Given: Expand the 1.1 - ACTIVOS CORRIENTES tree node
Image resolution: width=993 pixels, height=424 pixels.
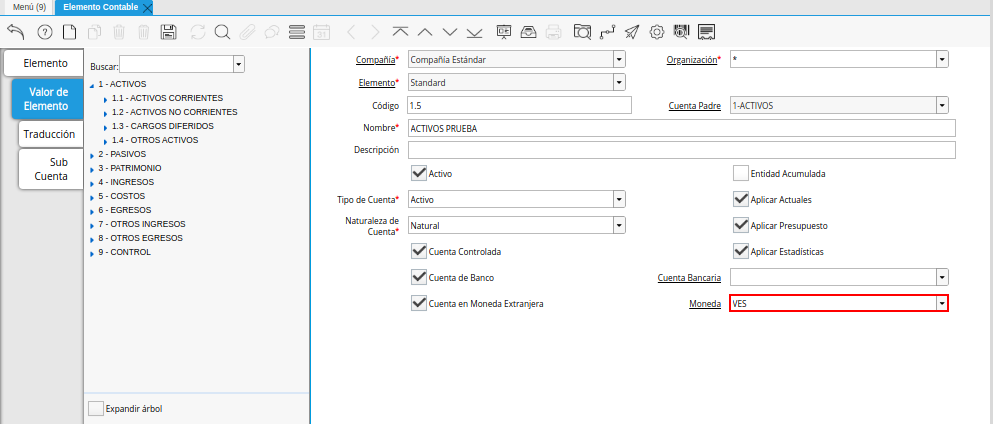Looking at the screenshot, I should coord(105,99).
